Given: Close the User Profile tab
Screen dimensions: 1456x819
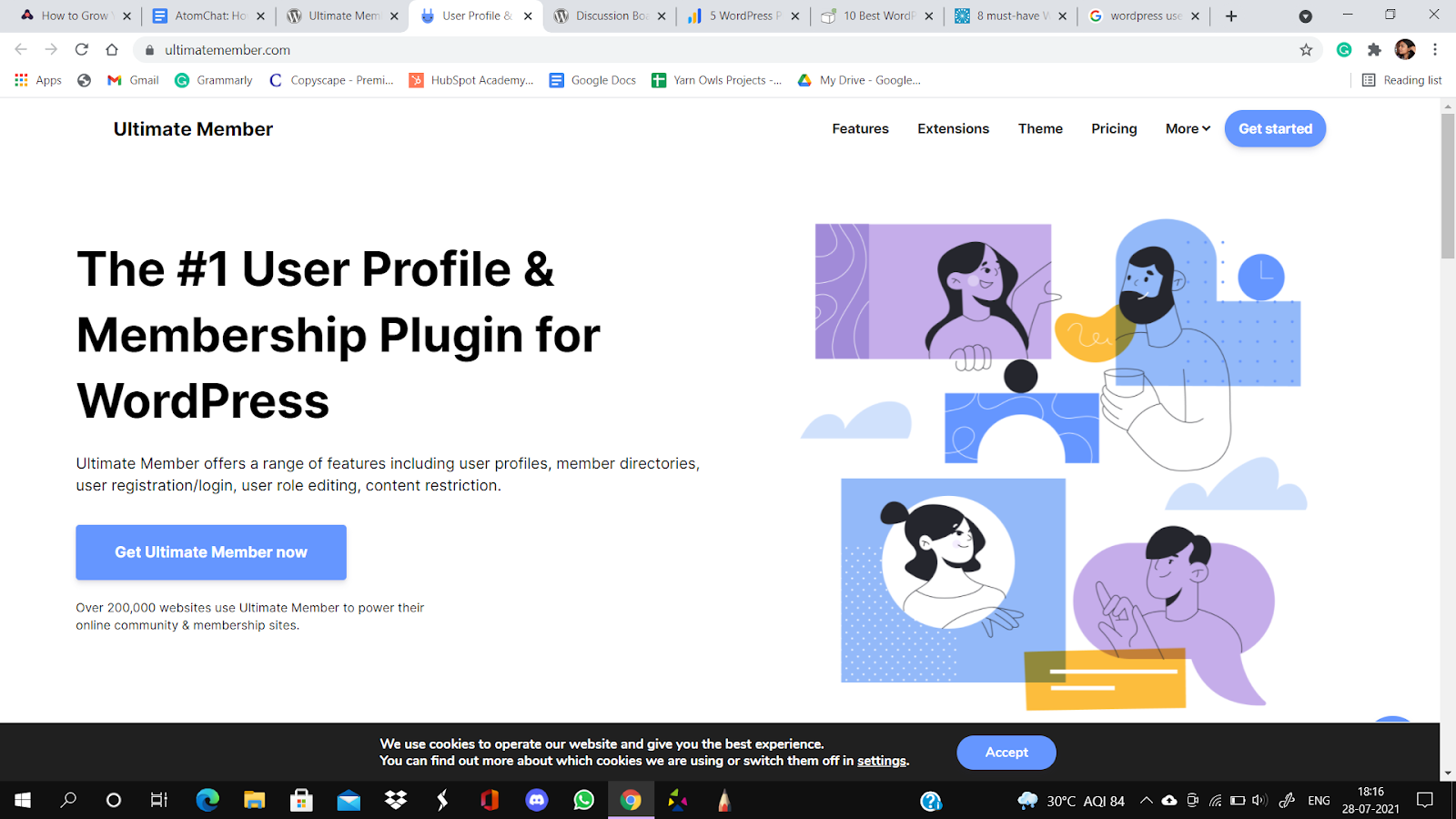Looking at the screenshot, I should (x=528, y=15).
